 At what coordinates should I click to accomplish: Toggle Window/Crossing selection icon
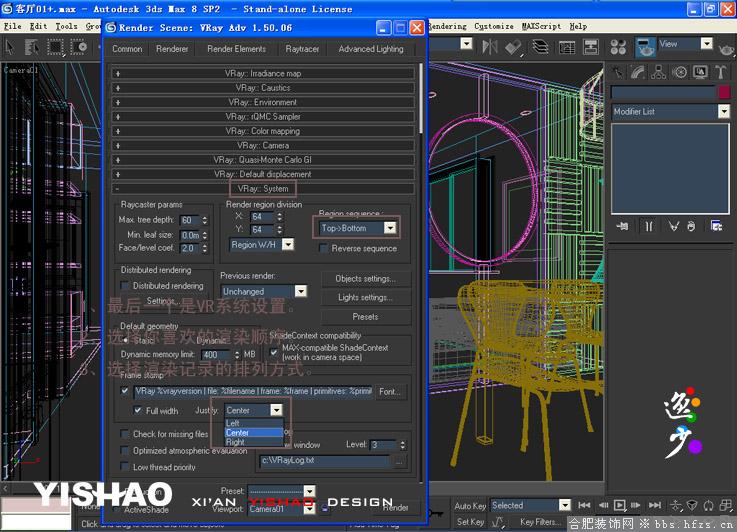tap(79, 47)
